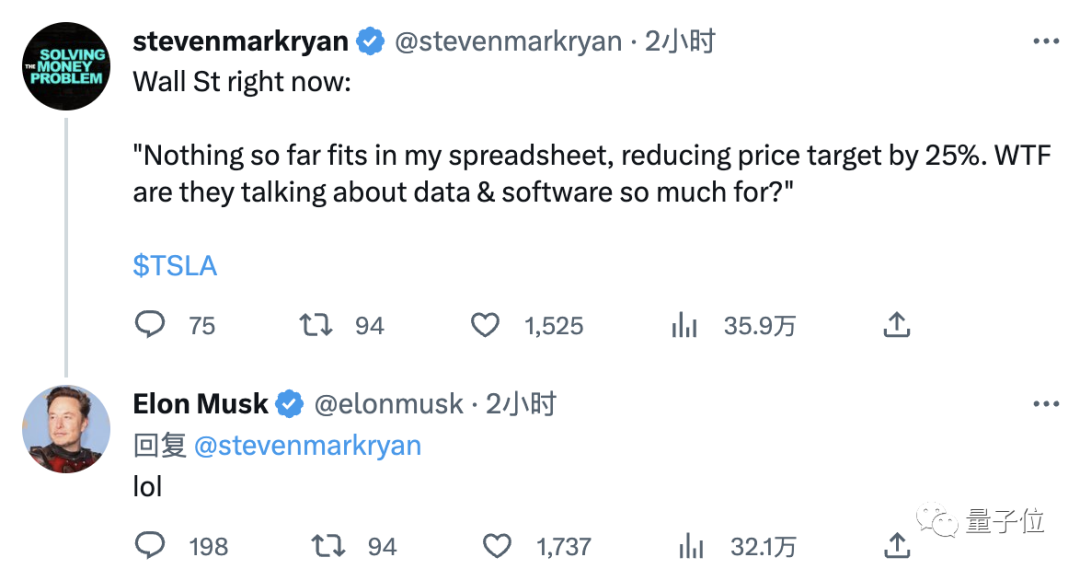
Task: Open stevenmarkryan's profile from display name
Action: (240, 41)
